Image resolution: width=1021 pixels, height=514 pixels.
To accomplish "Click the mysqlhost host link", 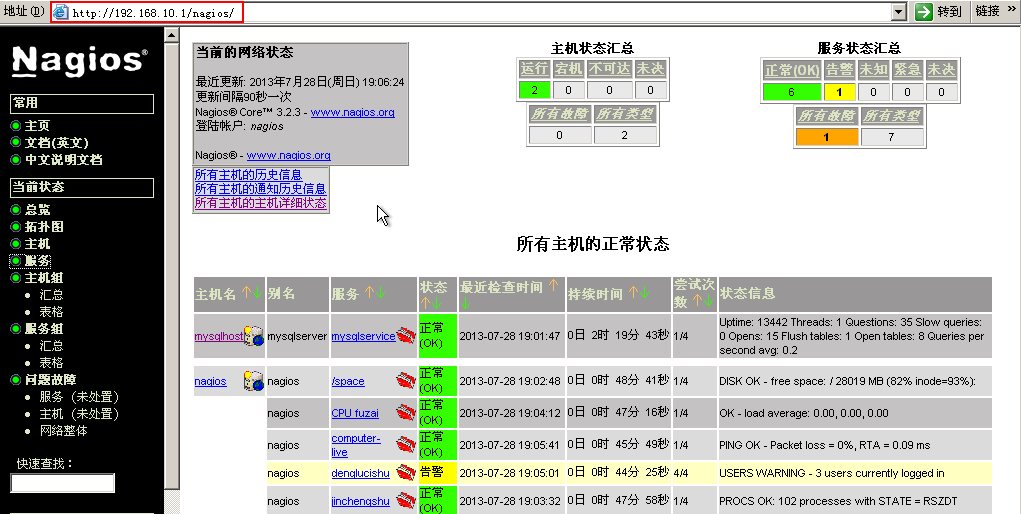I will (219, 337).
